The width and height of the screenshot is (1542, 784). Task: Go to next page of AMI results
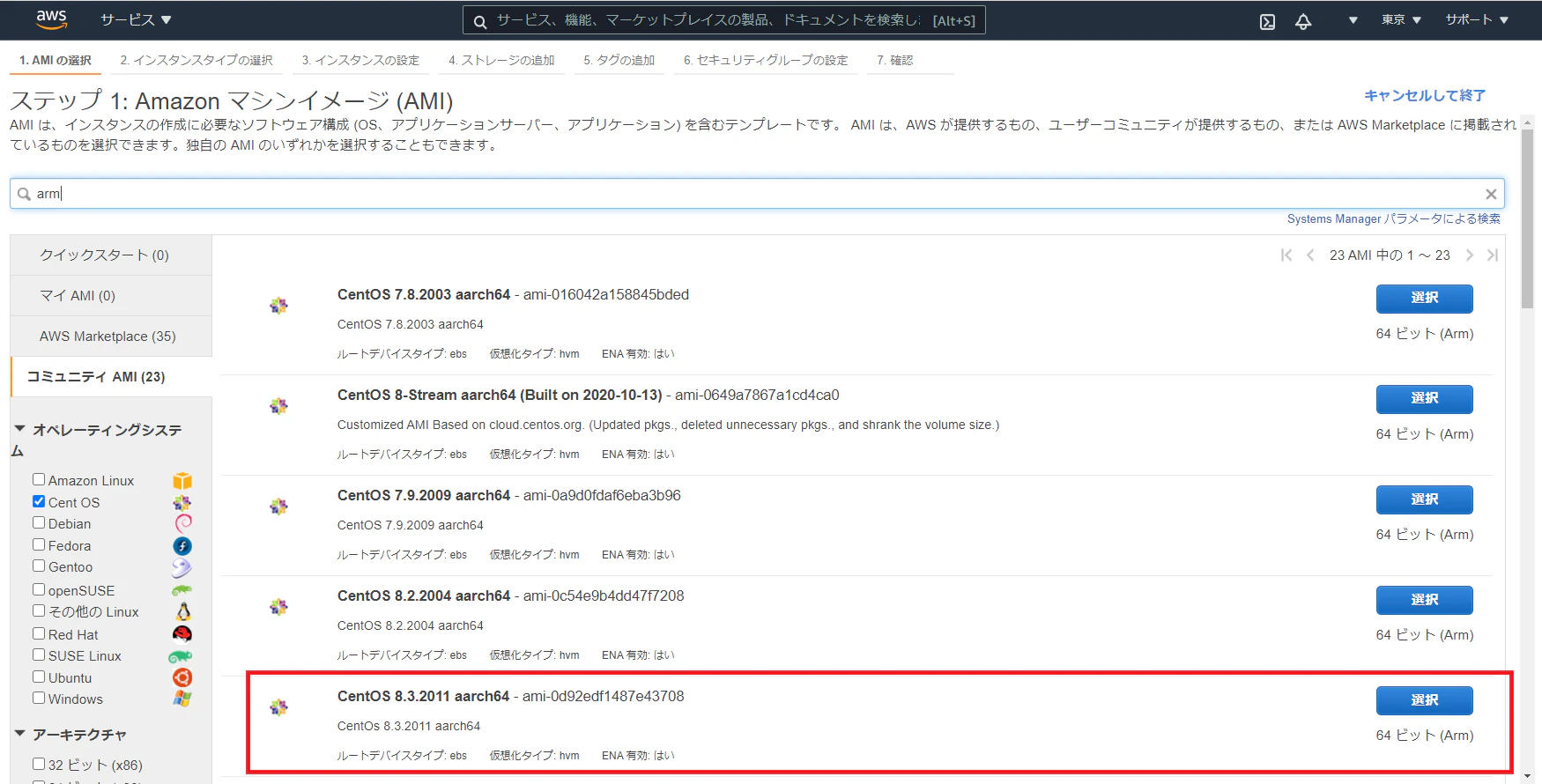tap(1469, 255)
